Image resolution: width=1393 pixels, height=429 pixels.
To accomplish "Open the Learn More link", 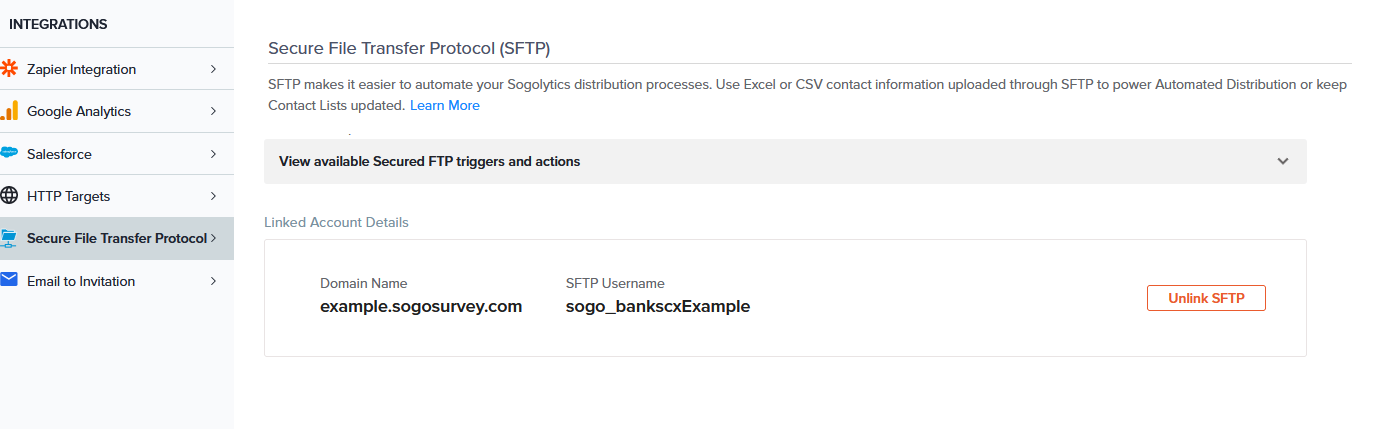I will 444,105.
